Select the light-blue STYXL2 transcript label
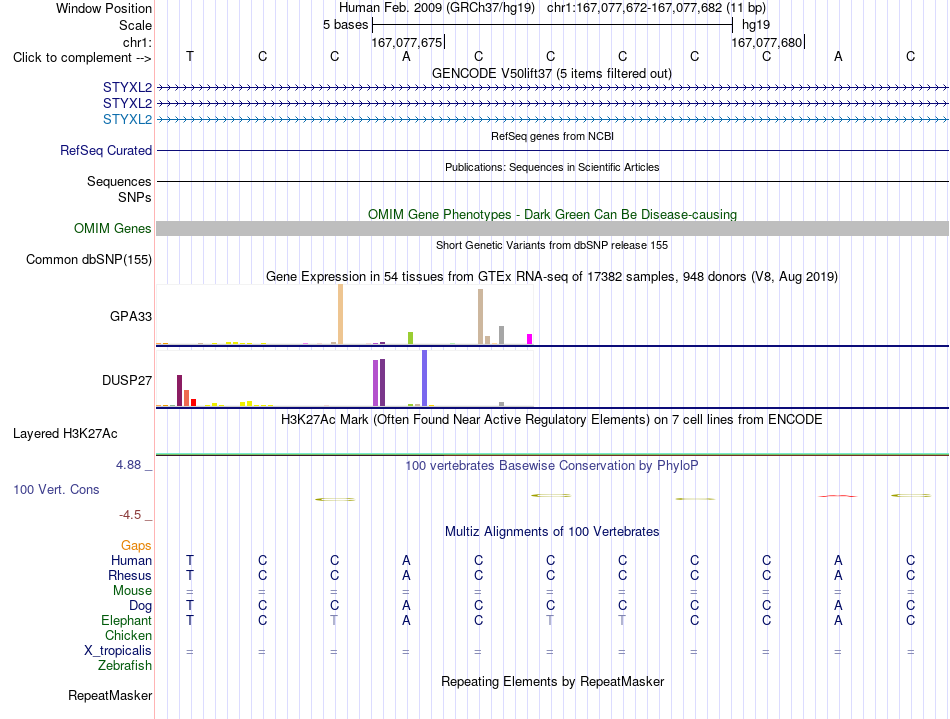The width and height of the screenshot is (950, 719). 127,119
